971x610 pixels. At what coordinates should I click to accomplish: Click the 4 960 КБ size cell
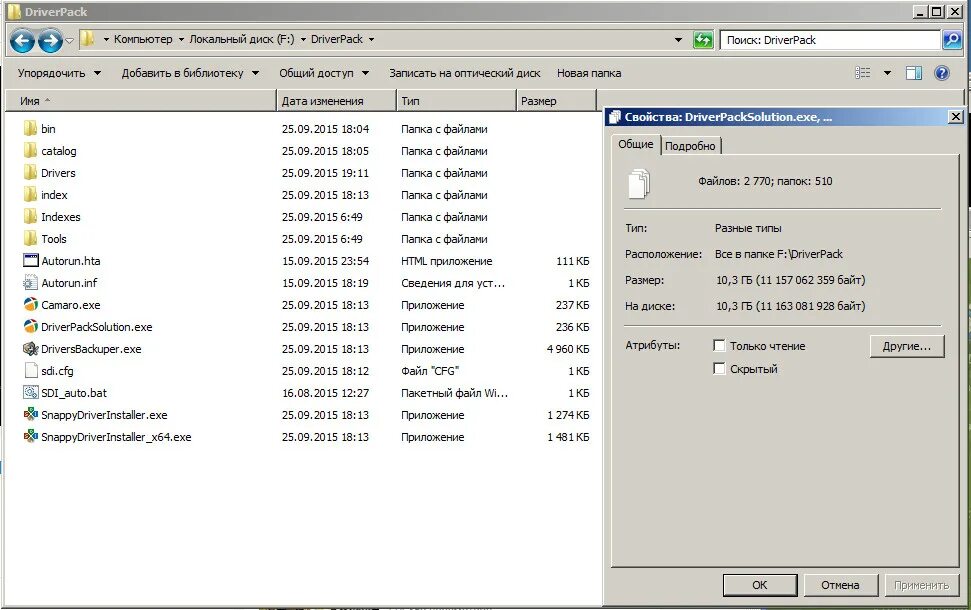pyautogui.click(x=568, y=349)
